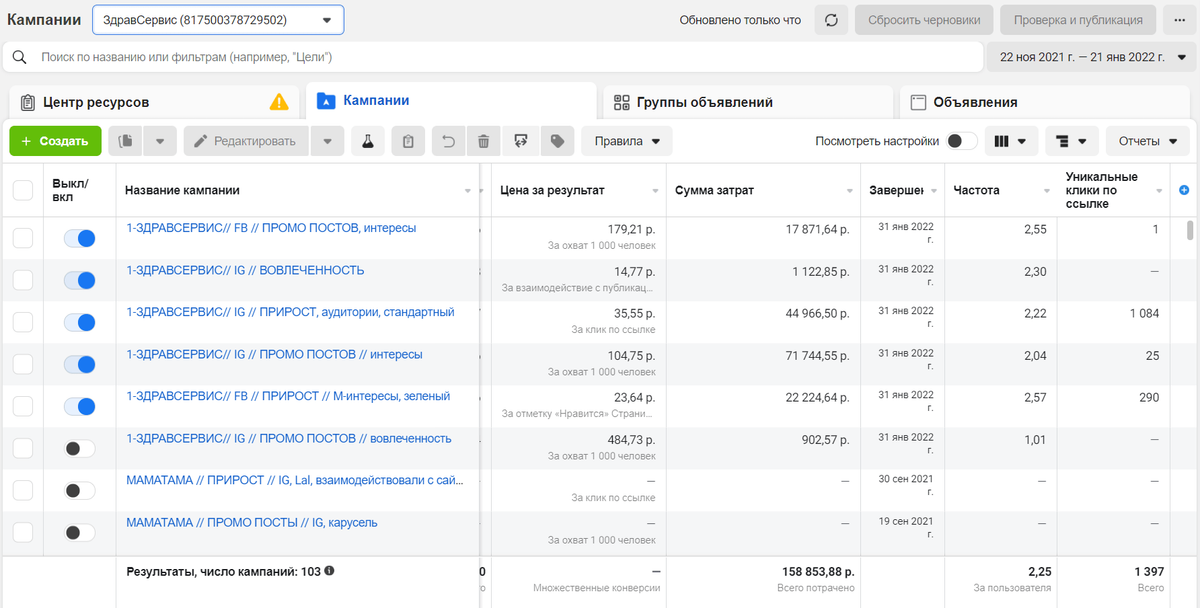Go to the Объявления tab
Image resolution: width=1200 pixels, height=608 pixels.
pos(1046,102)
